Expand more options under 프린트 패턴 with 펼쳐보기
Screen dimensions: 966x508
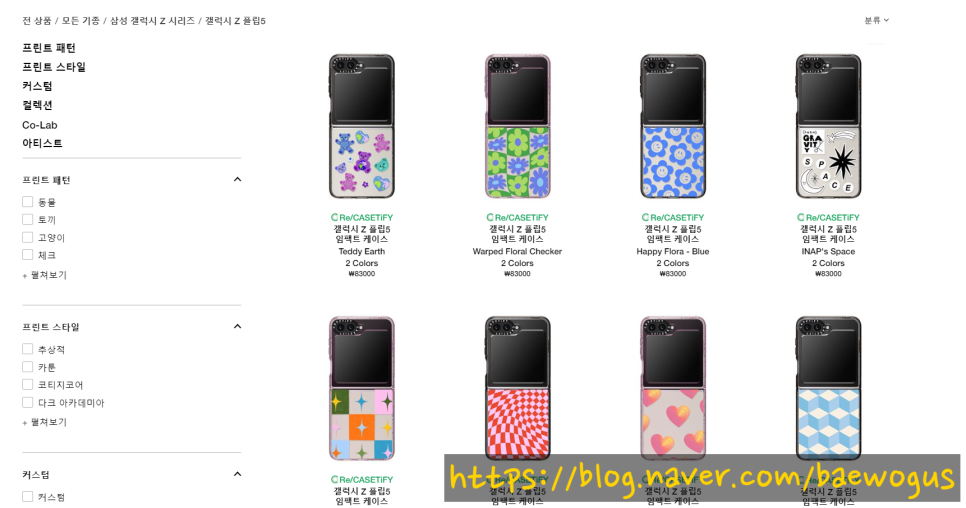point(44,275)
